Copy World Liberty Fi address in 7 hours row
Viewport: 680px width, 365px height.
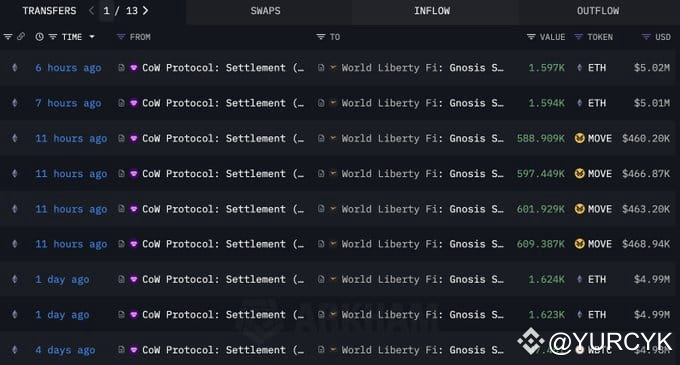321,103
